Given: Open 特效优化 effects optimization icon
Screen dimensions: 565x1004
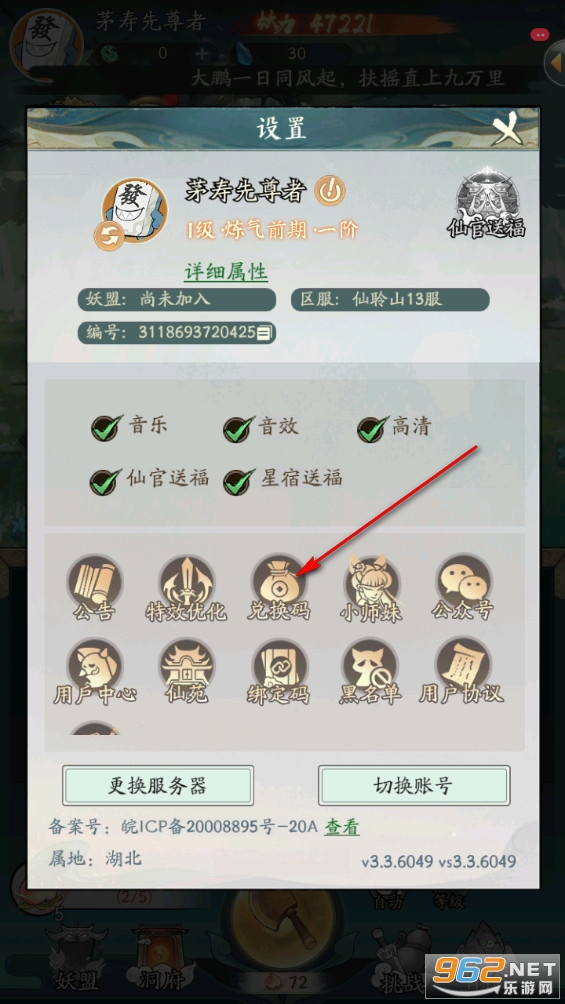Looking at the screenshot, I should coord(186,587).
